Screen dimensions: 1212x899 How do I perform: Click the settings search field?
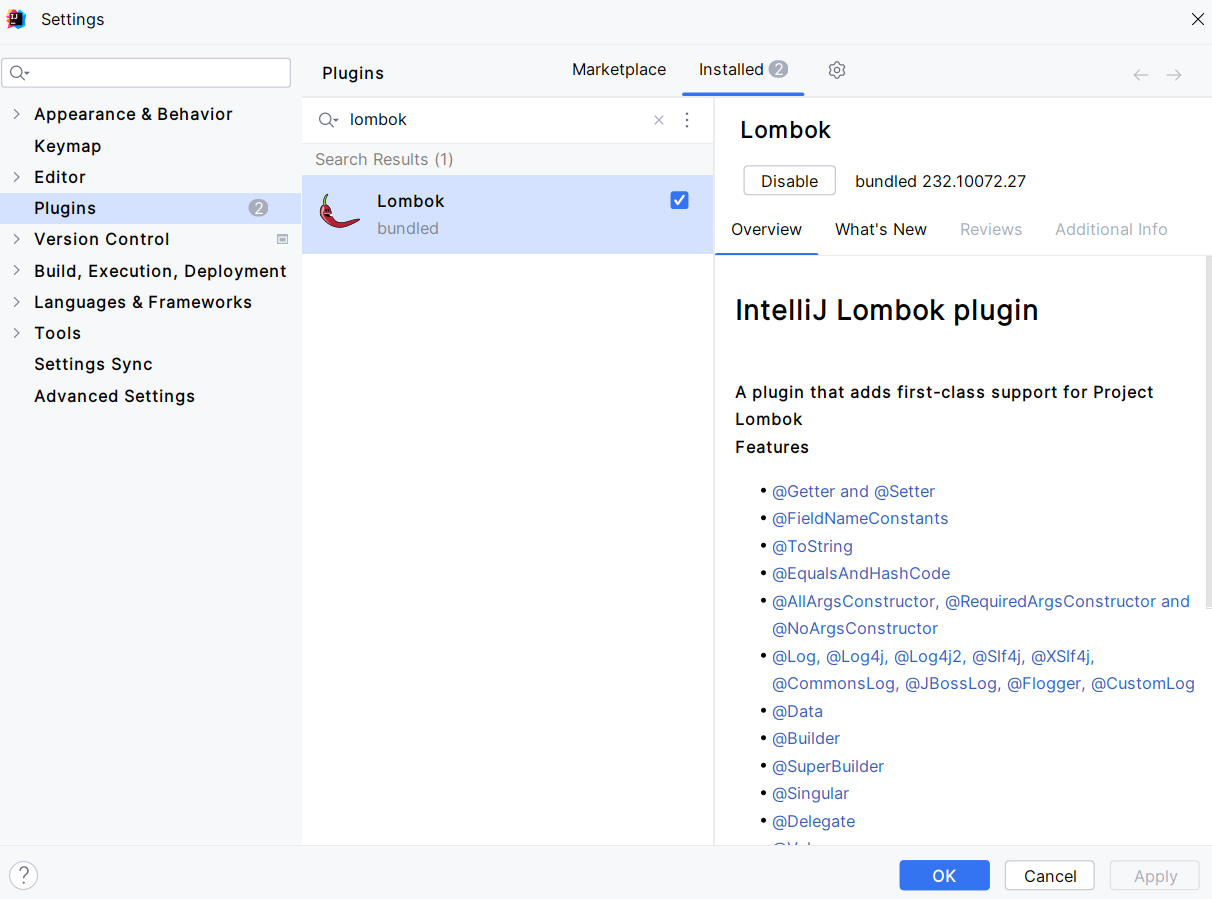146,73
